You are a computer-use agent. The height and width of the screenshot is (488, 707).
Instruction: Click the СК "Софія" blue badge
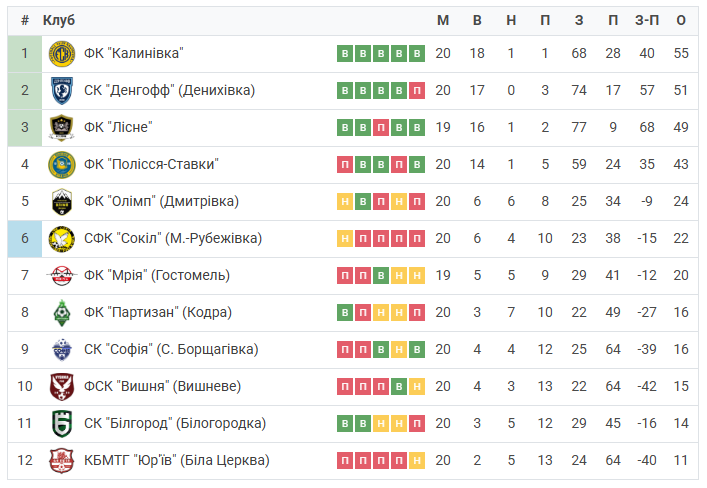(62, 350)
